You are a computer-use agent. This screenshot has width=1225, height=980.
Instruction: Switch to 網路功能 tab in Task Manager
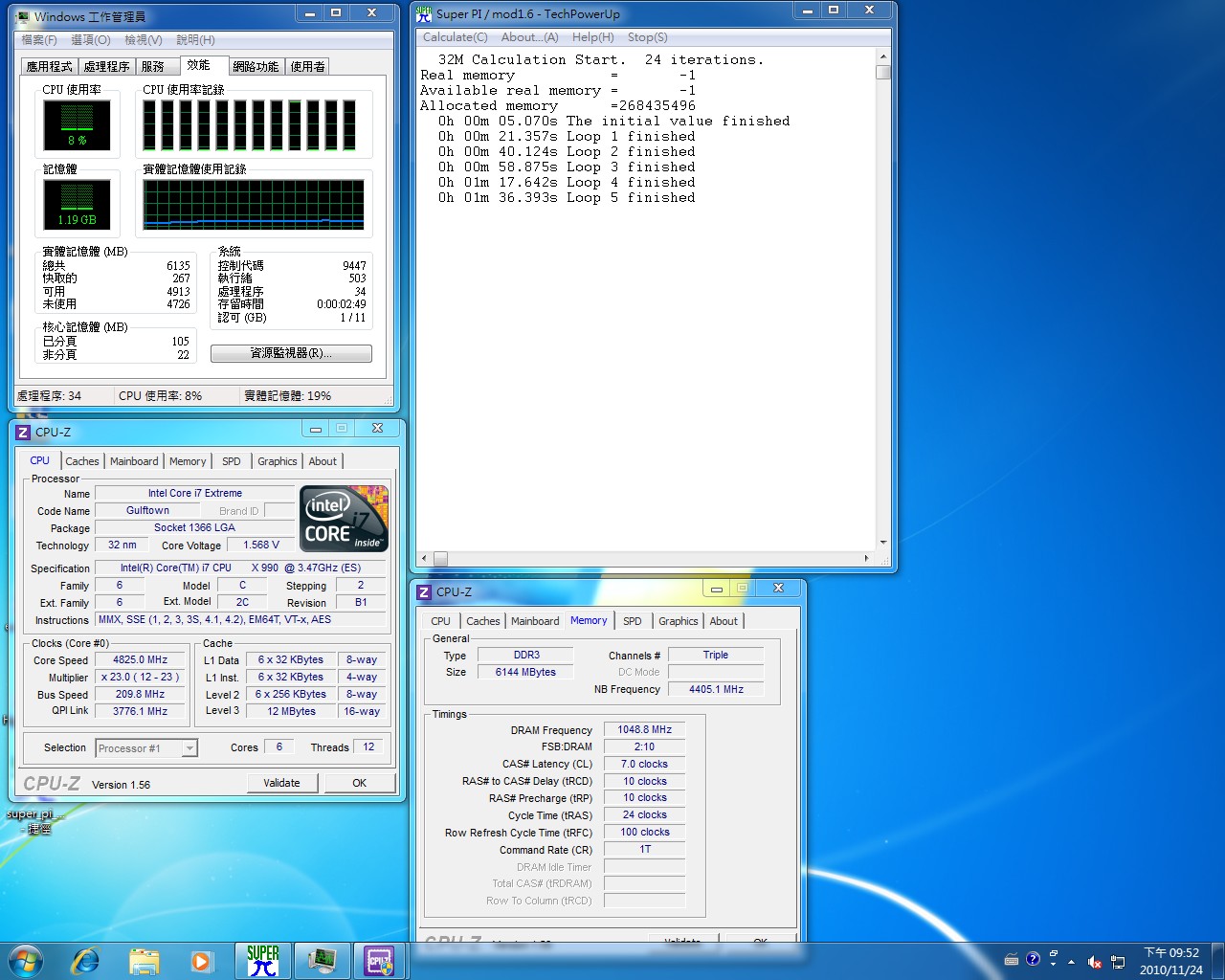pos(256,66)
